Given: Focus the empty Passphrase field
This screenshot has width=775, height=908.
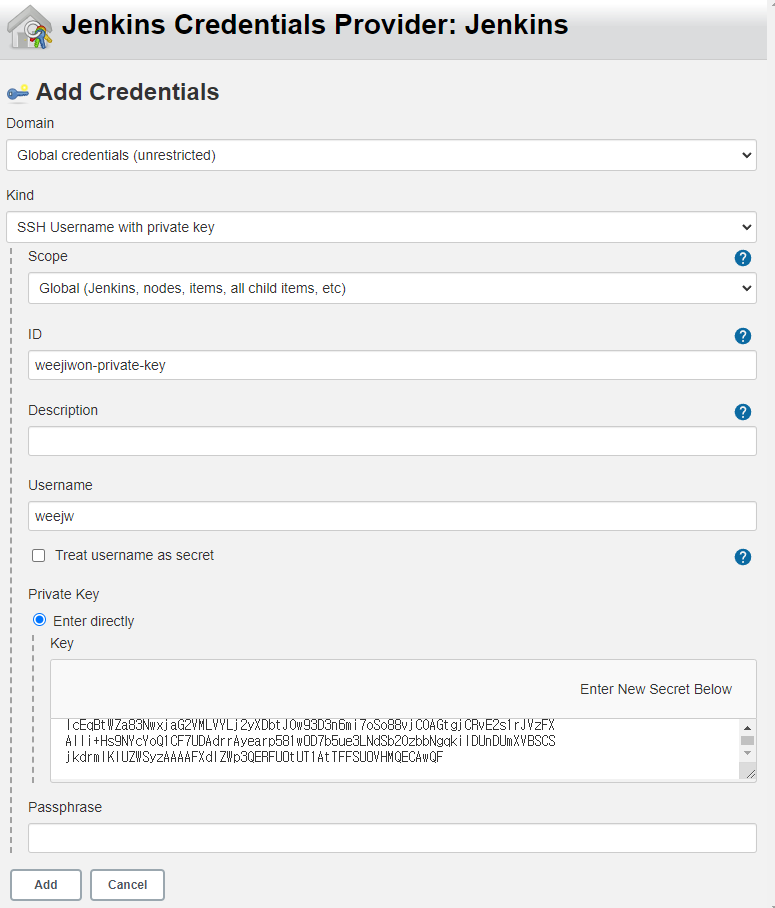Looking at the screenshot, I should 392,838.
